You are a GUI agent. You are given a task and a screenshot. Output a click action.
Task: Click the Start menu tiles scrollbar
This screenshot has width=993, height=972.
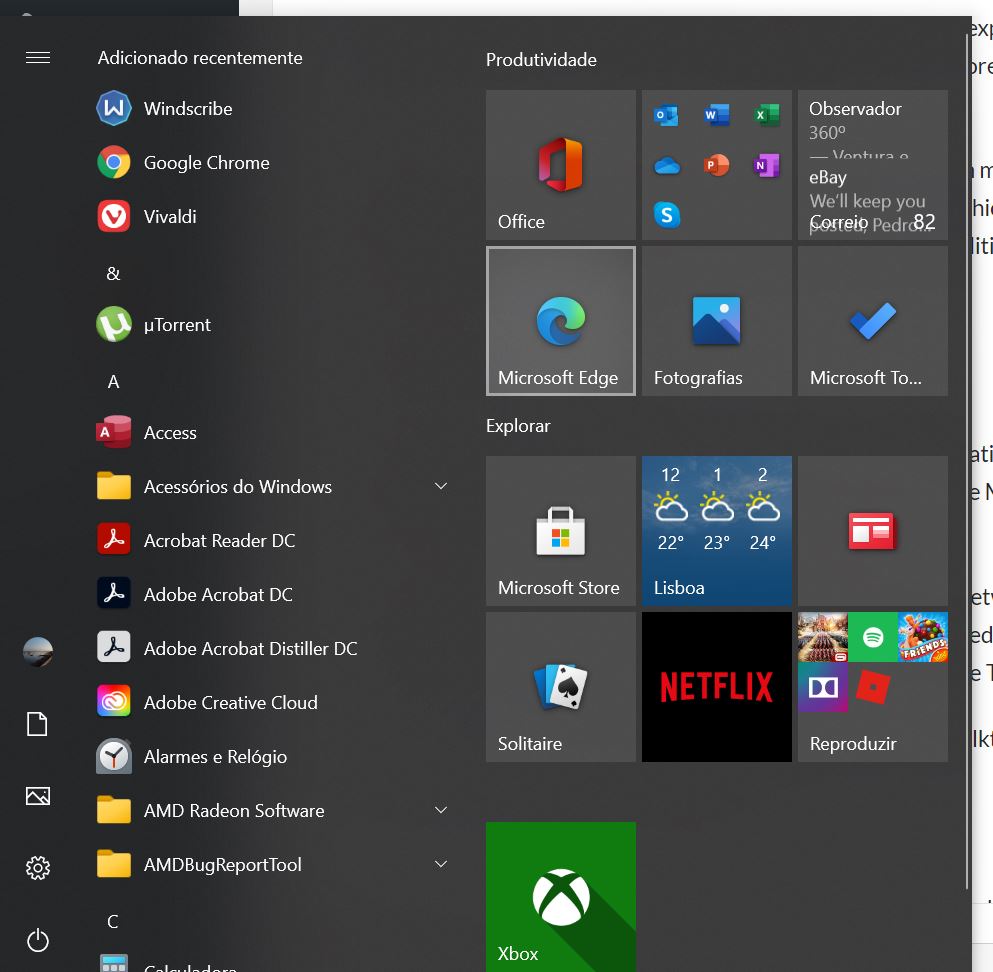tap(967, 462)
